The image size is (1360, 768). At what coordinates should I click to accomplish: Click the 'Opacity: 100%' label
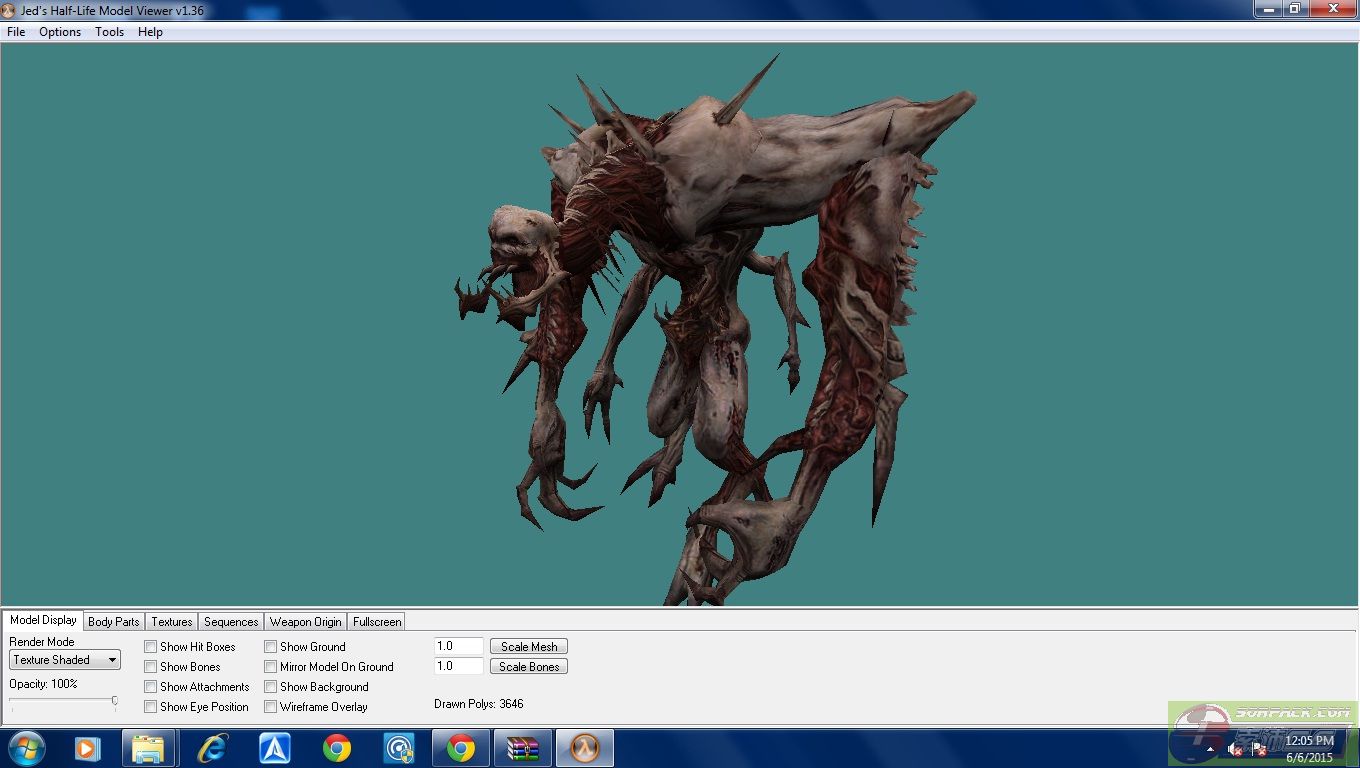coord(43,684)
